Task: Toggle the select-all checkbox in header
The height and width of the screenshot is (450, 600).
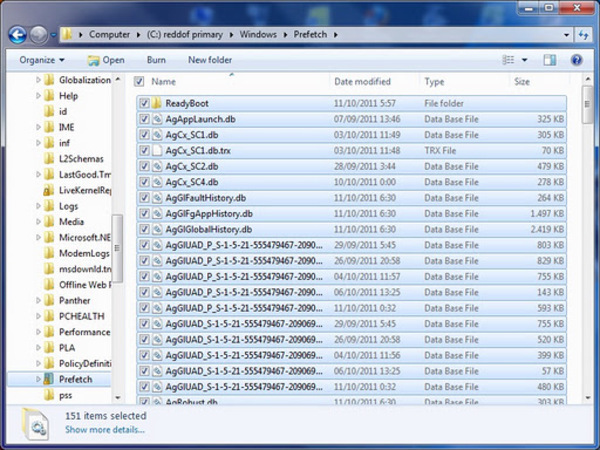Action: 139,82
